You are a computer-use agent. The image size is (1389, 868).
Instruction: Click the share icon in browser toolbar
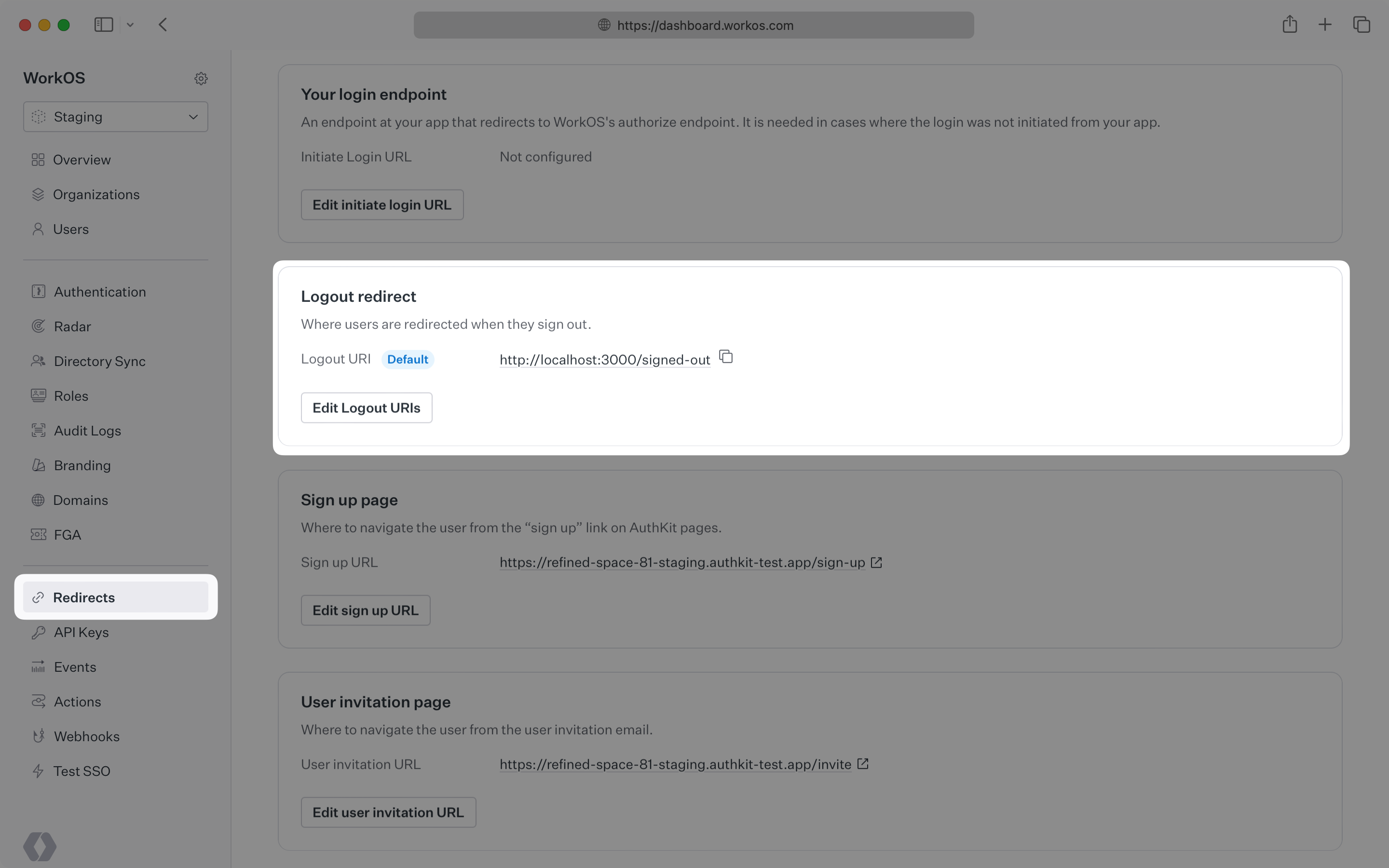click(x=1289, y=24)
